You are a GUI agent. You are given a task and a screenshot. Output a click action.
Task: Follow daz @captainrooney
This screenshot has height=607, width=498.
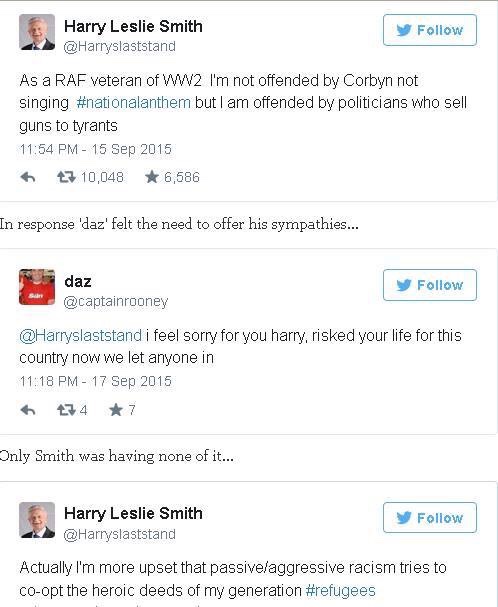(430, 285)
